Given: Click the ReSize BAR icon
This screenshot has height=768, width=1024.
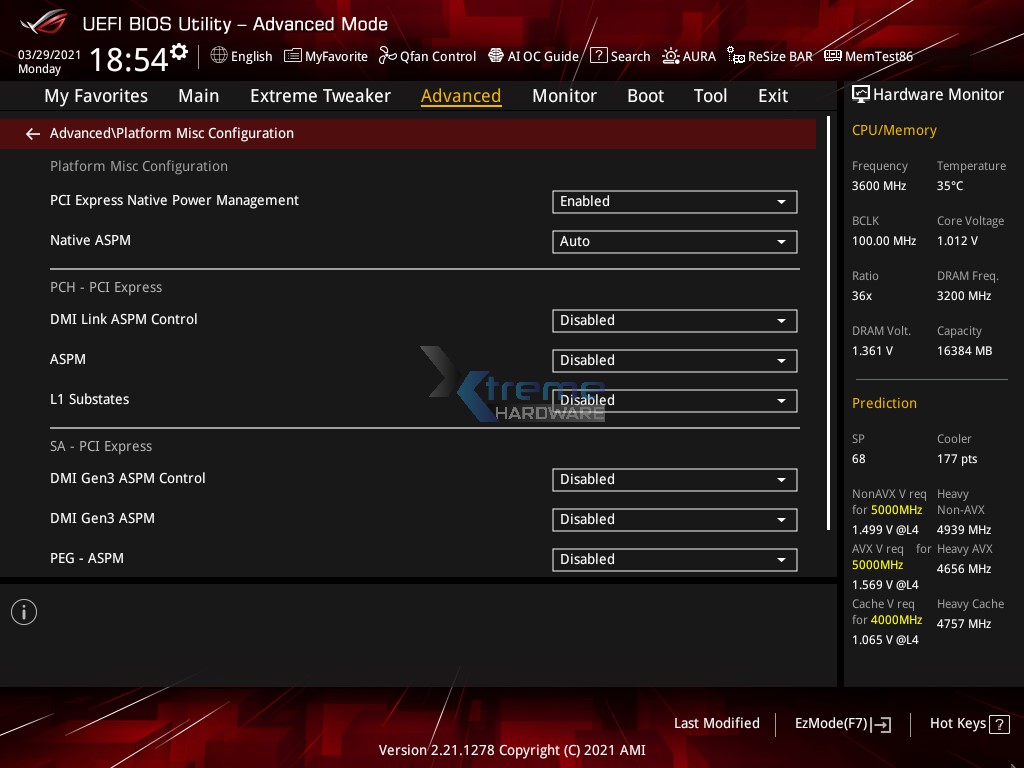Looking at the screenshot, I should (x=770, y=56).
